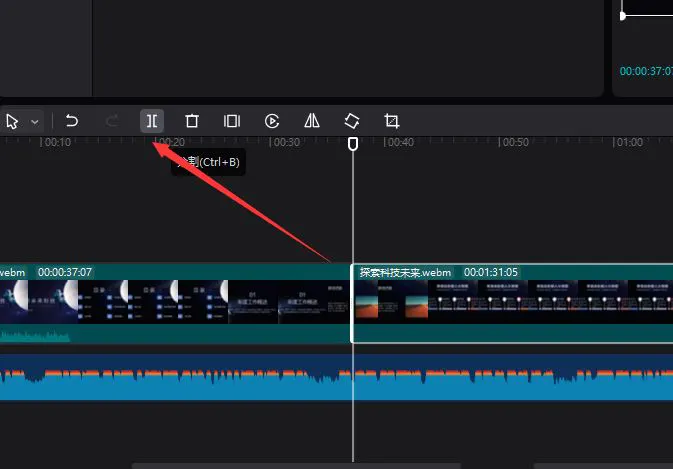Viewport: 673px width, 469px height.
Task: Select the 探索科技未来.webm video clip
Action: (512, 303)
